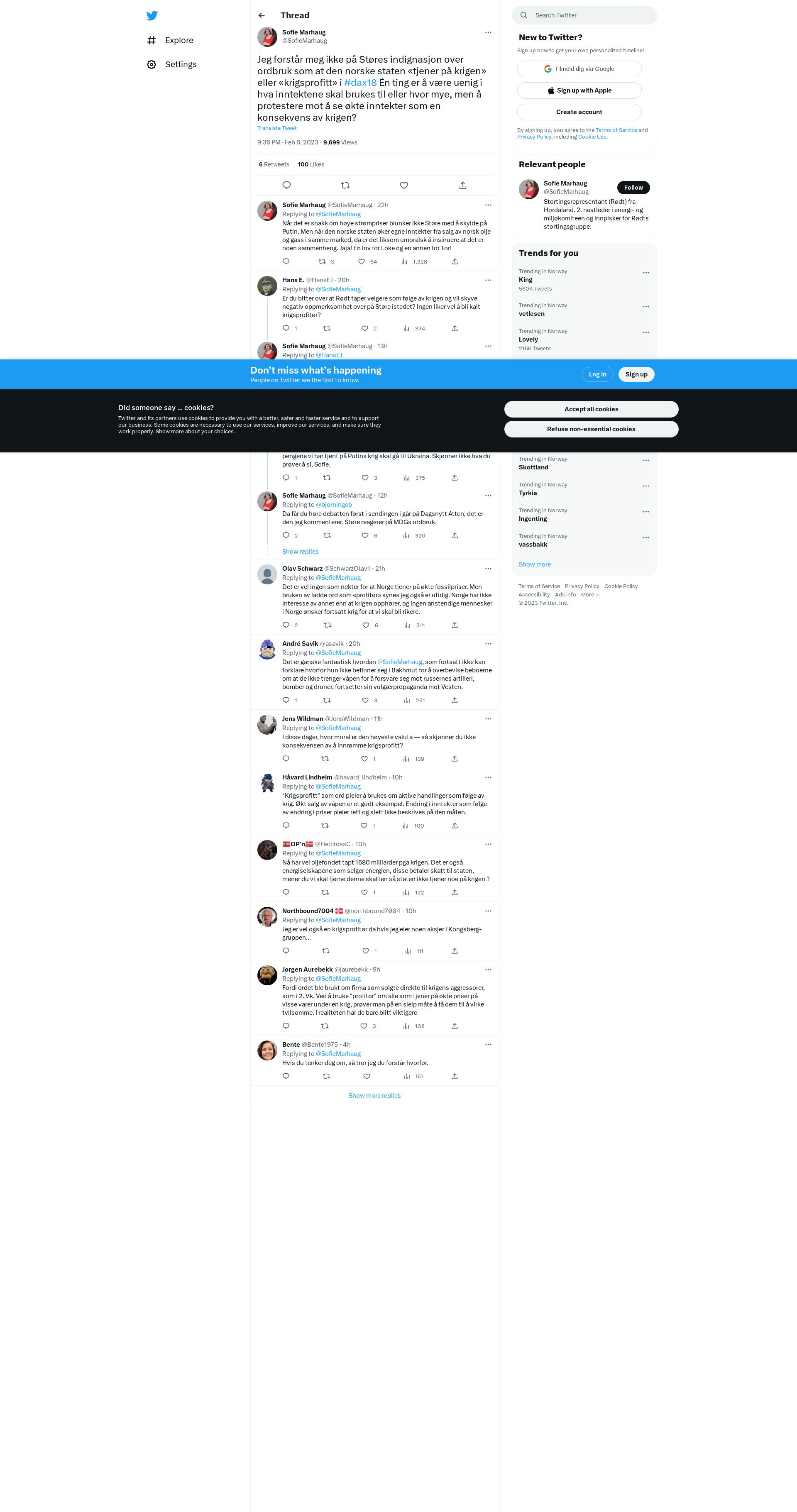
Task: Reply to Olav Schwarz's tweet
Action: tap(290, 625)
